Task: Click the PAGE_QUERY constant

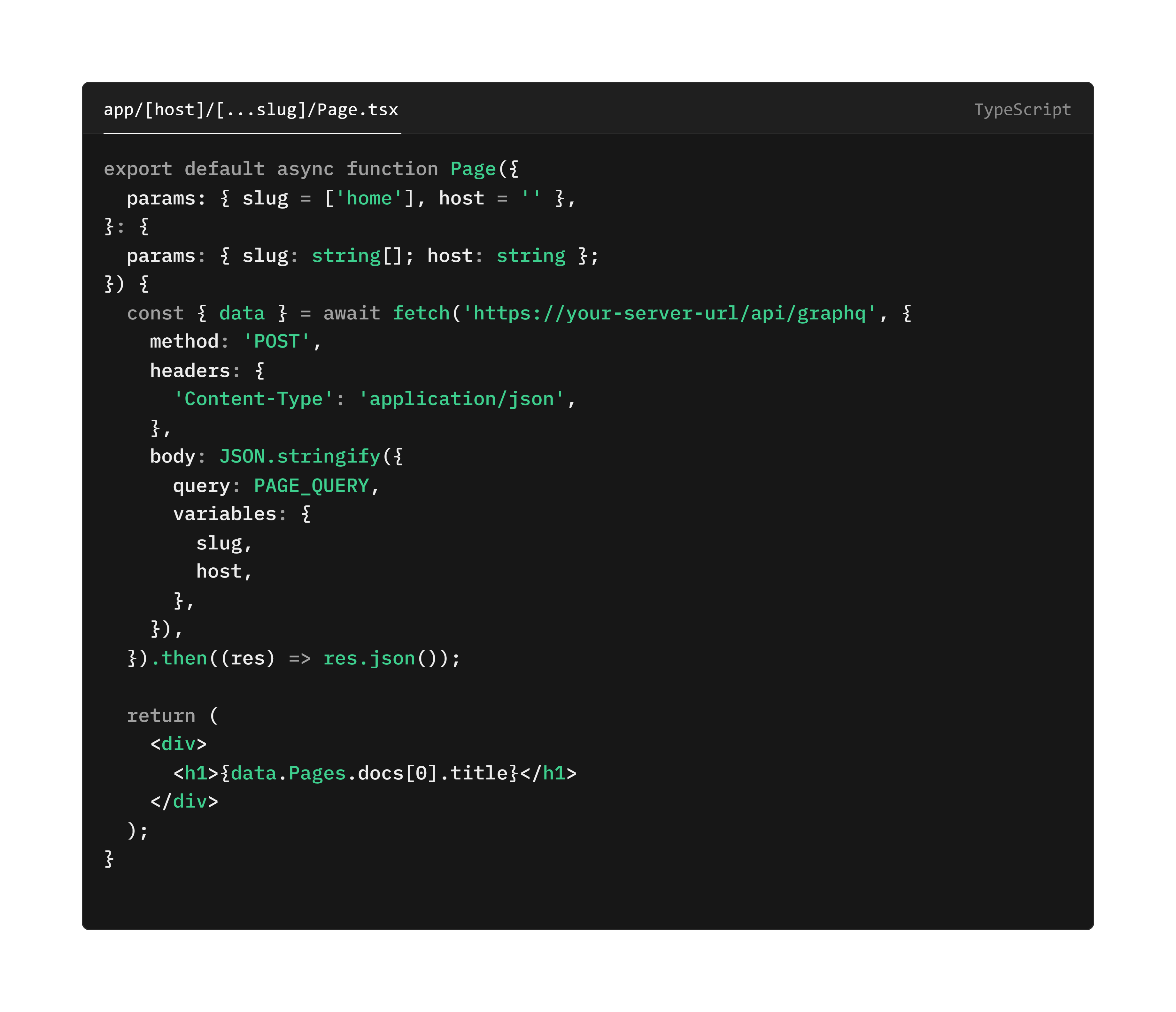Action: click(x=311, y=486)
